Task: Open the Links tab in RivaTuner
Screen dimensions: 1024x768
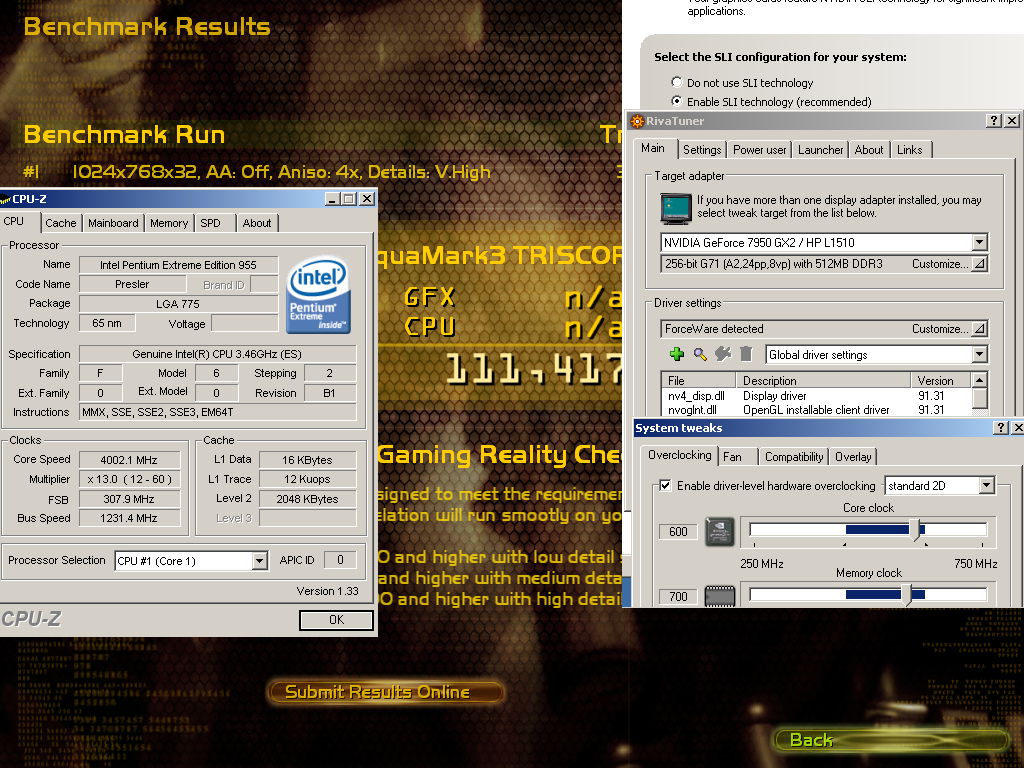Action: tap(910, 150)
